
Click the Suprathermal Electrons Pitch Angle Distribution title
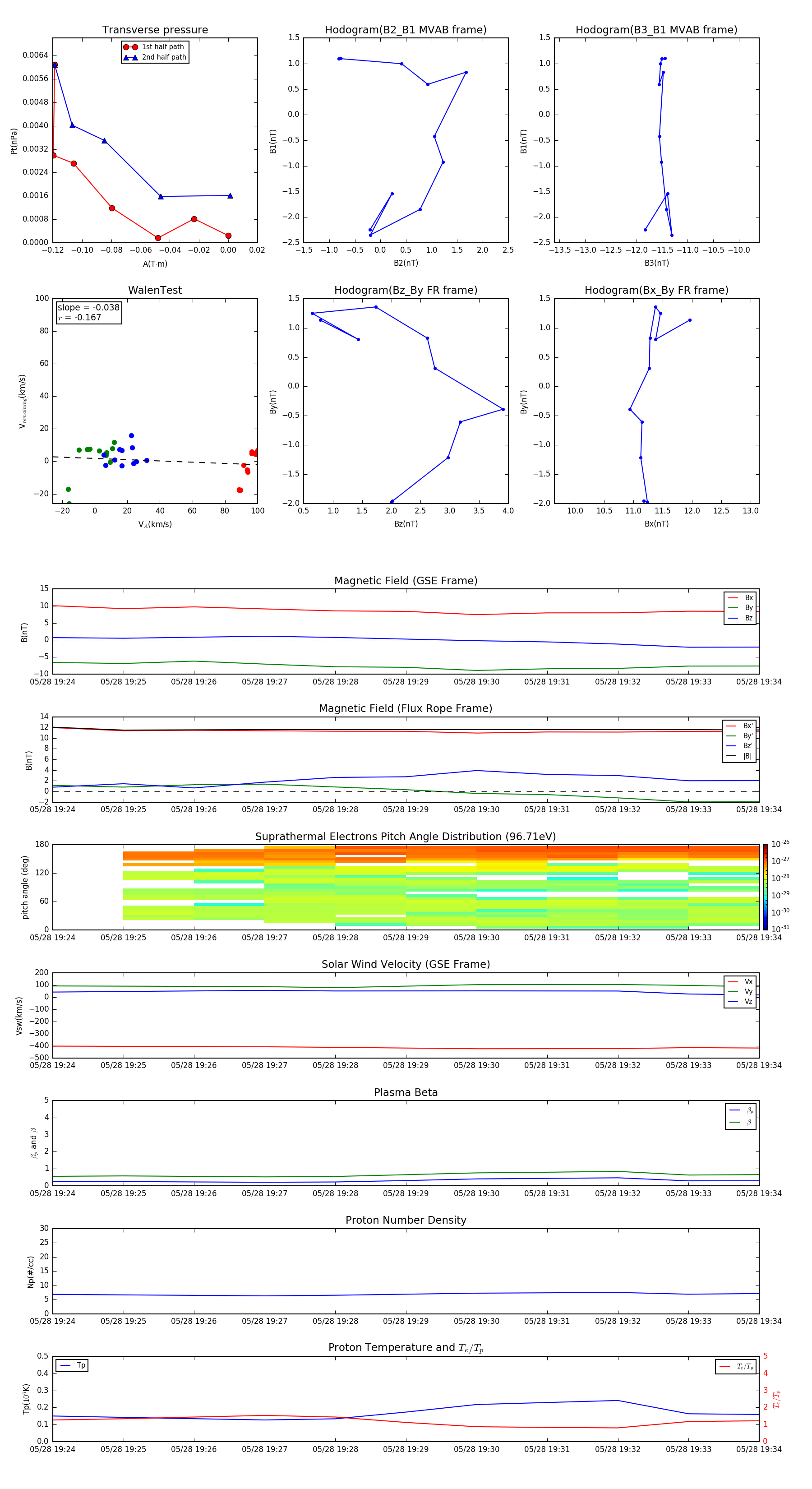406,837
